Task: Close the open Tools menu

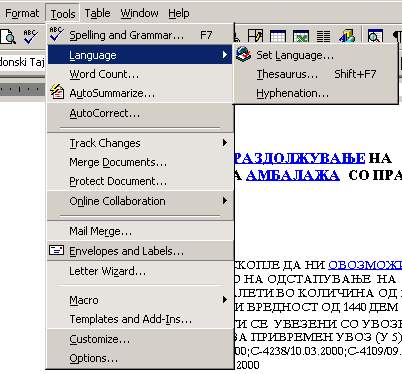Action: tap(63, 14)
